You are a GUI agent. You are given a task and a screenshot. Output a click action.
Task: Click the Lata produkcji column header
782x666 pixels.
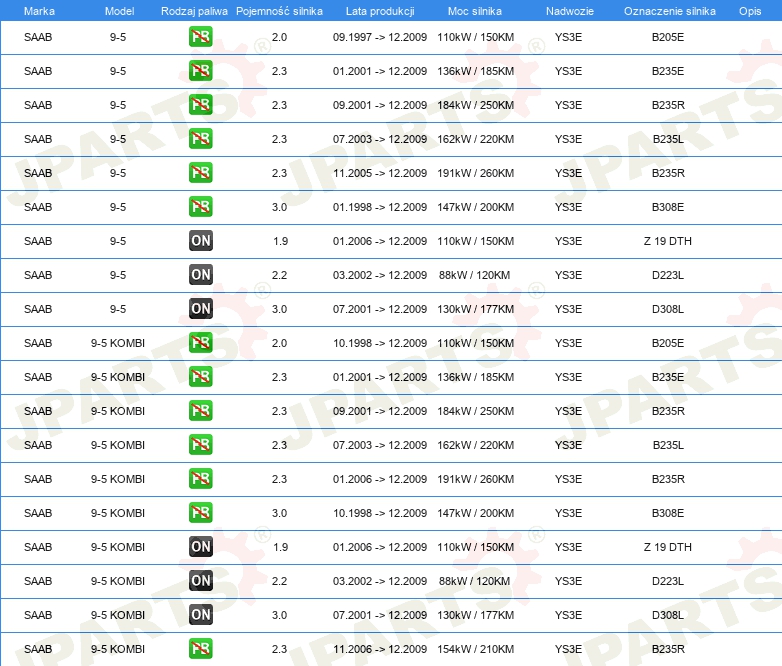(x=380, y=11)
